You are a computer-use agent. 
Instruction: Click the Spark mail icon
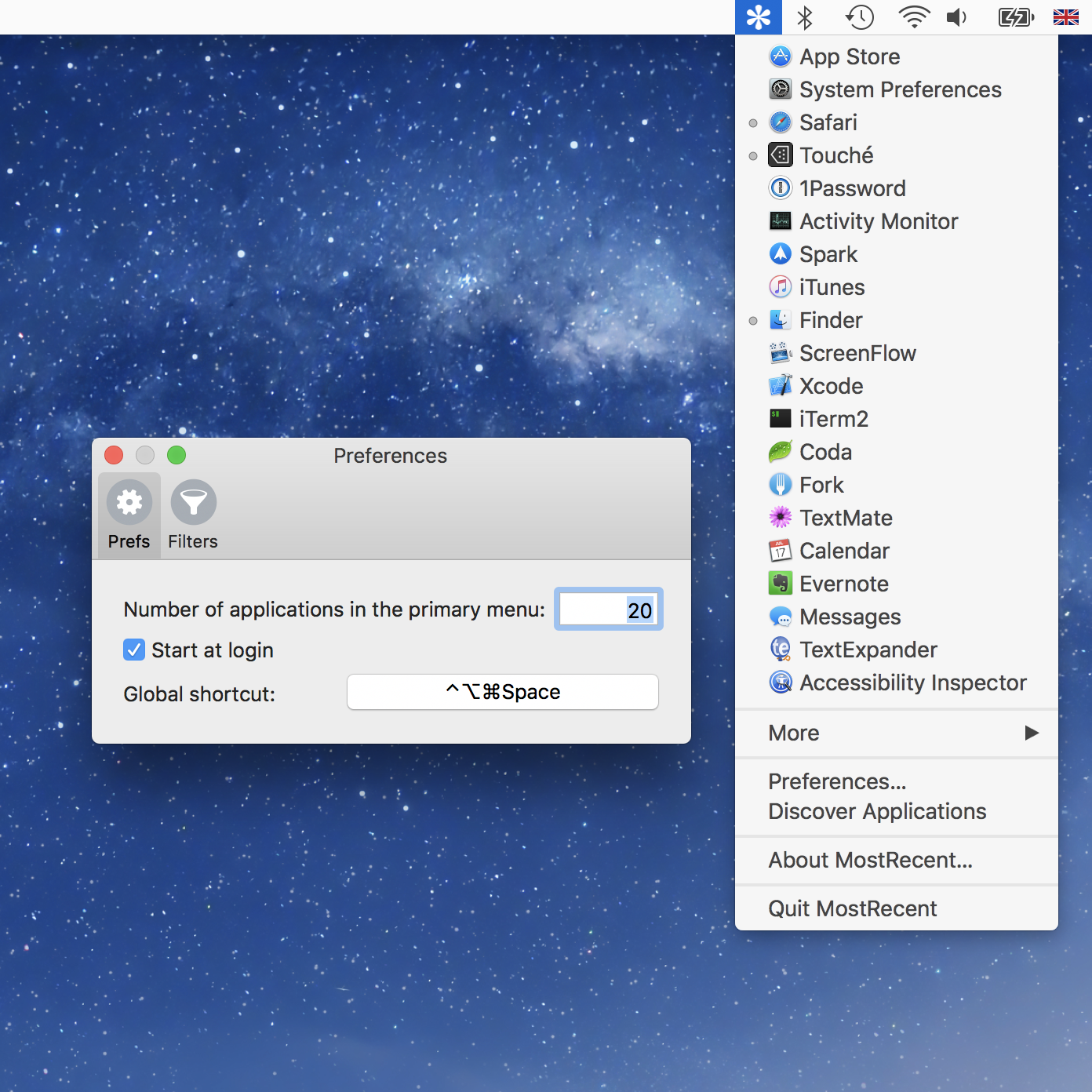pyautogui.click(x=781, y=254)
